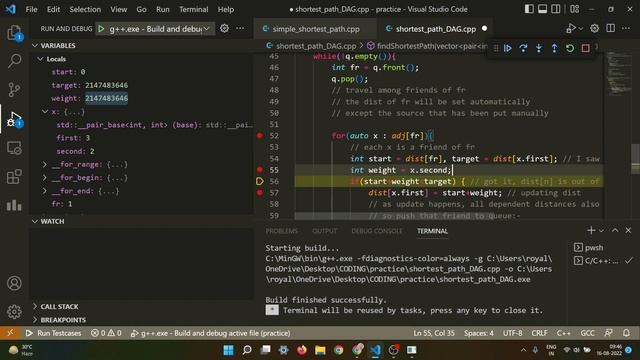
Task: Toggle the Panel layout icon
Action: pos(542,9)
